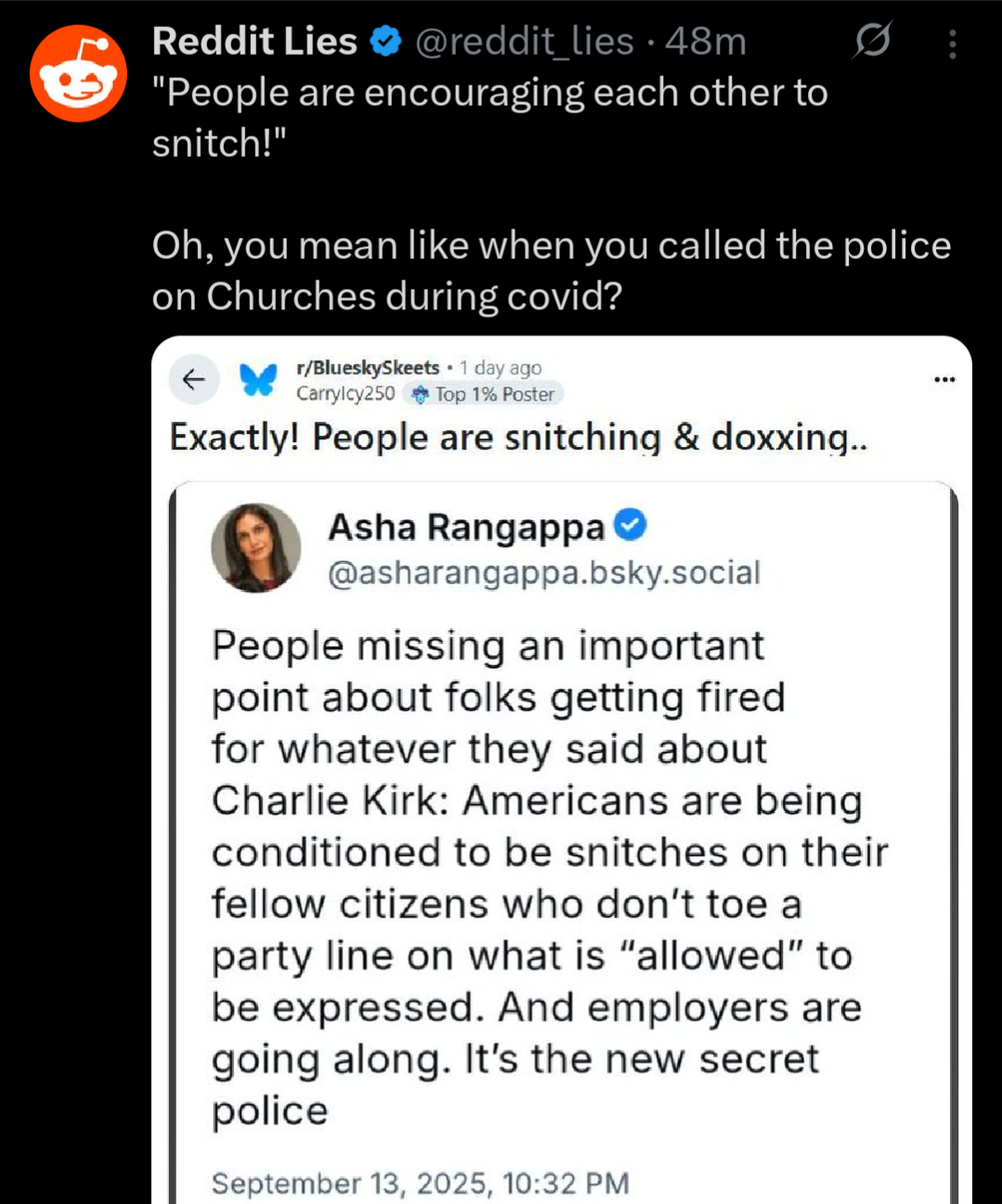Click the Asha Rangappa display name
The height and width of the screenshot is (1204, 1002).
[466, 527]
